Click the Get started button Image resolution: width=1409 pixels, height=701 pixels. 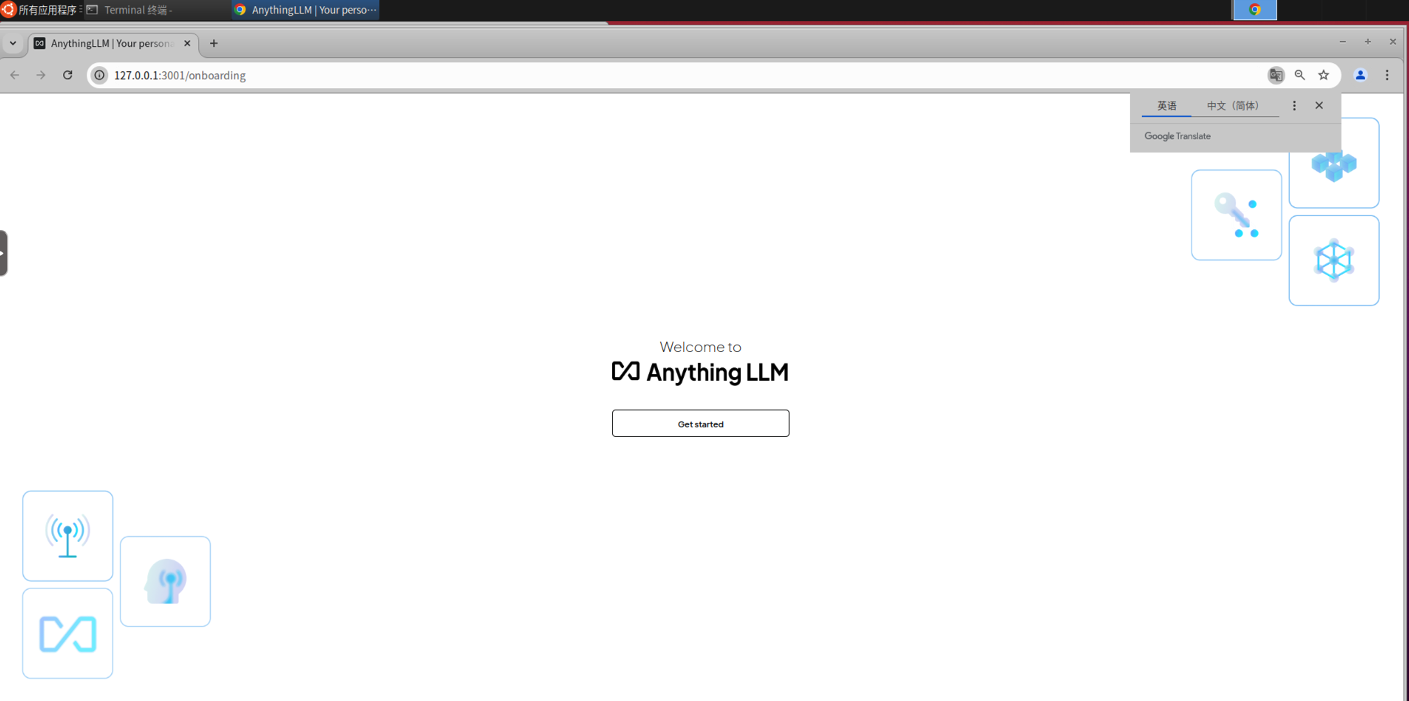click(700, 423)
